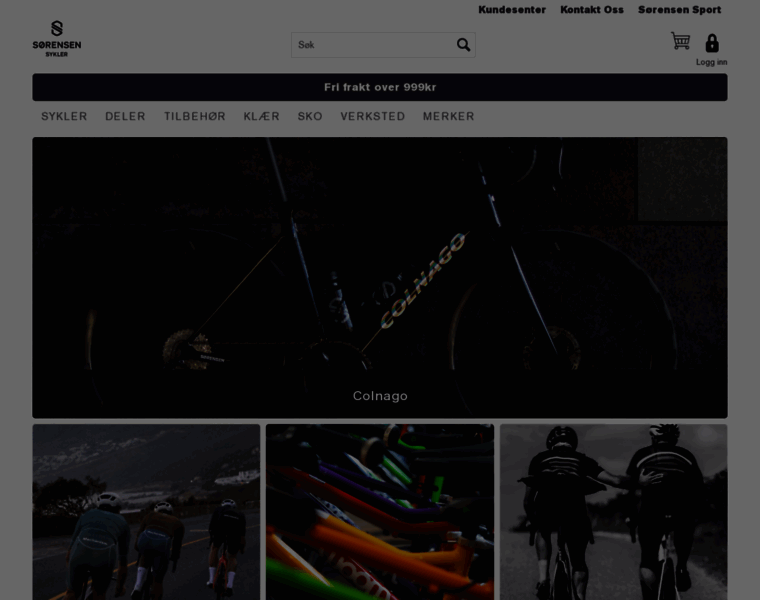The width and height of the screenshot is (760, 600).
Task: Click the Fri frakt over 999kr banner
Action: click(380, 87)
